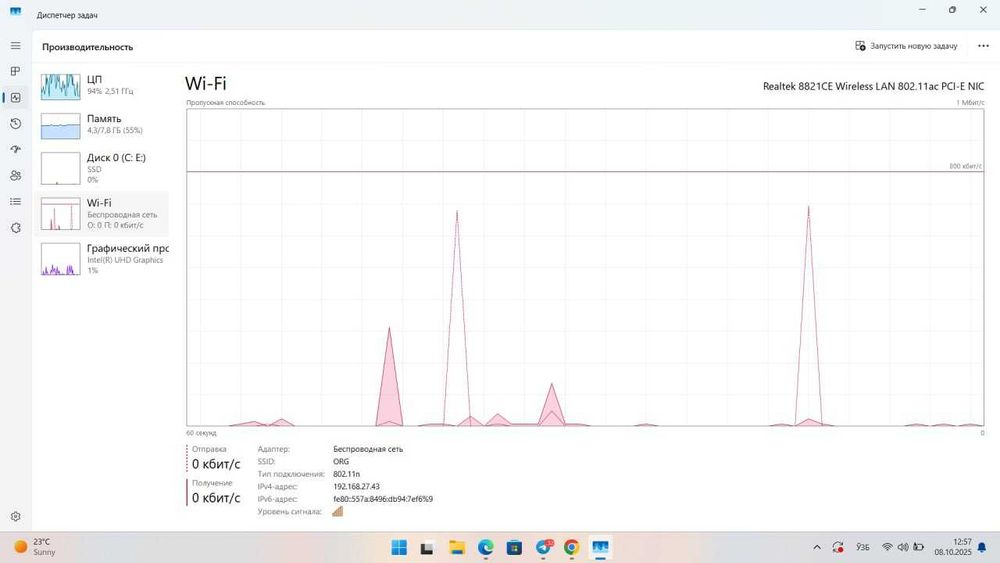Select the Wi-Fi item in the list

(x=102, y=214)
